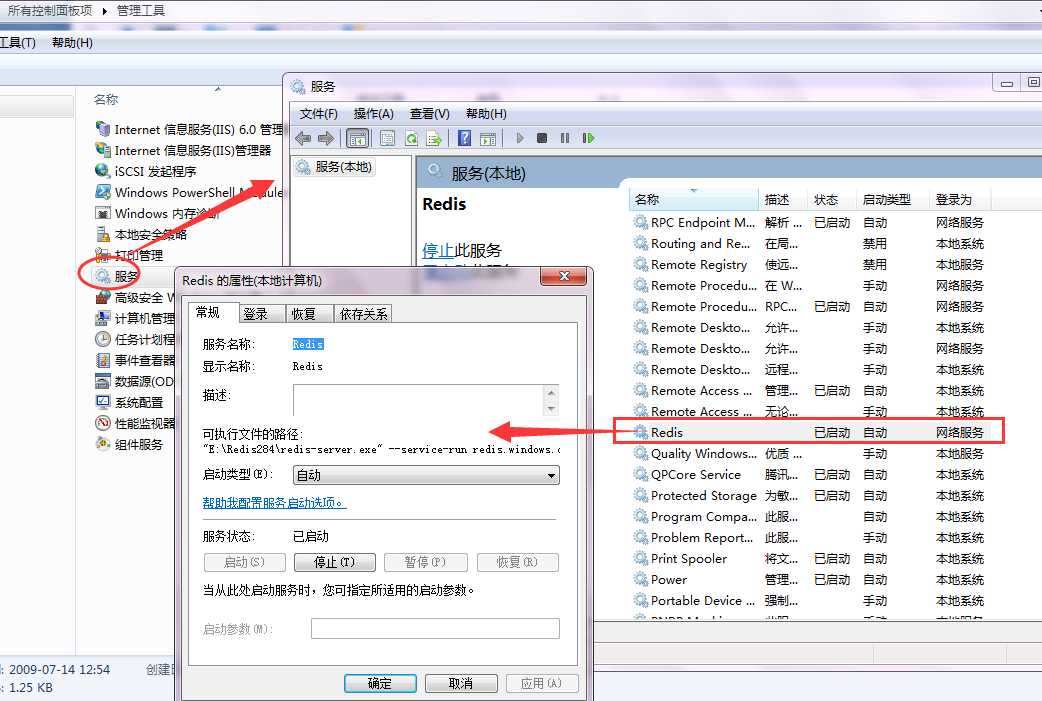
Task: Click the Start service play icon
Action: tap(520, 138)
